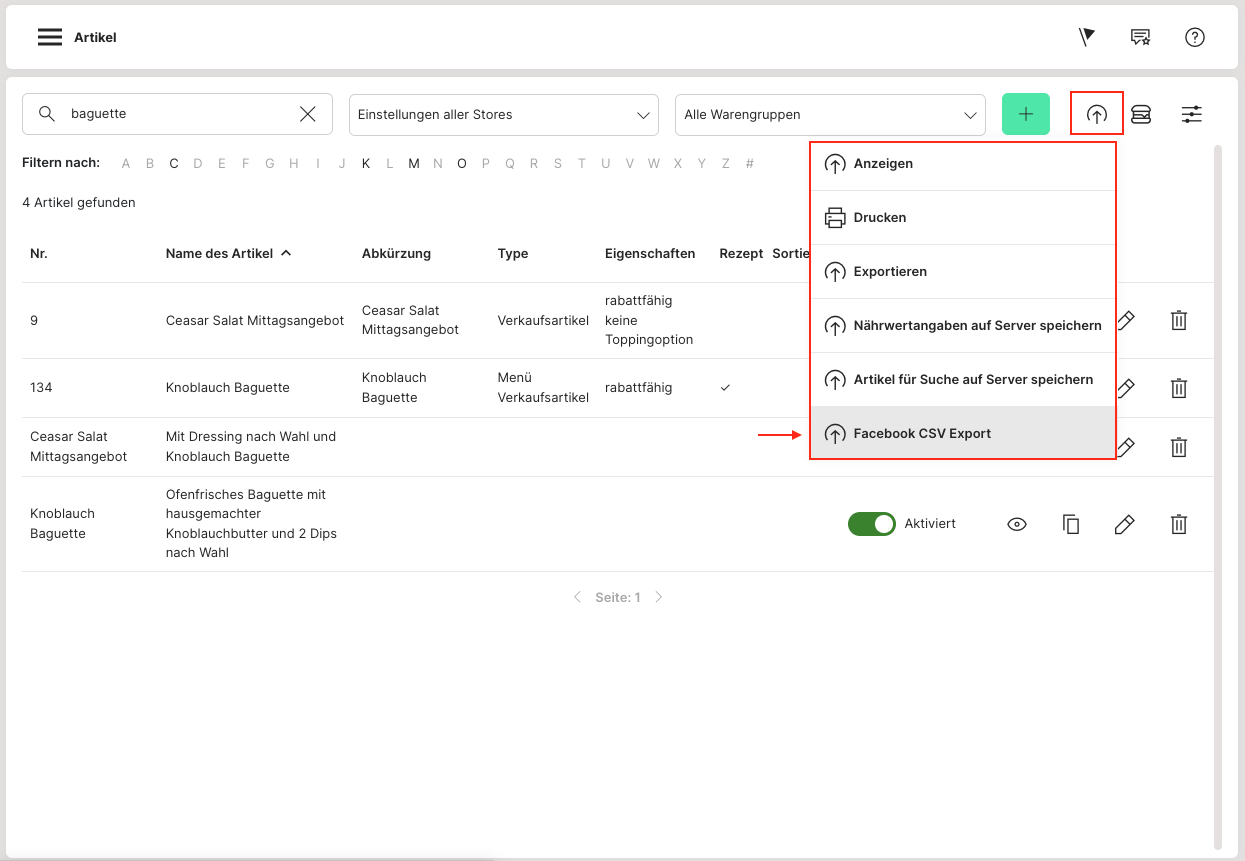The width and height of the screenshot is (1245, 861).
Task: Click the flag icon in header
Action: tap(1087, 37)
